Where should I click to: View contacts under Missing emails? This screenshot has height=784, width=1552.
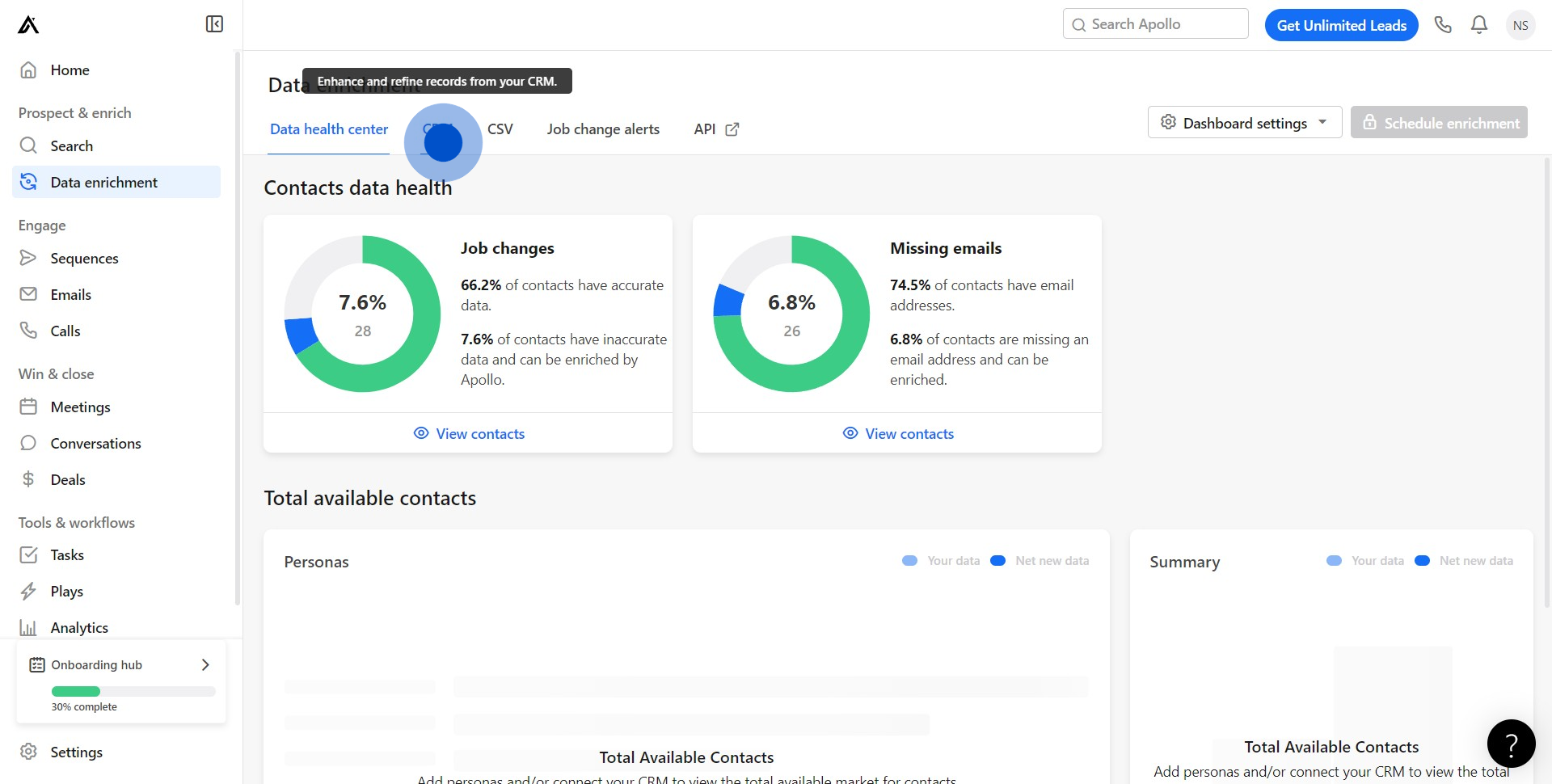898,434
